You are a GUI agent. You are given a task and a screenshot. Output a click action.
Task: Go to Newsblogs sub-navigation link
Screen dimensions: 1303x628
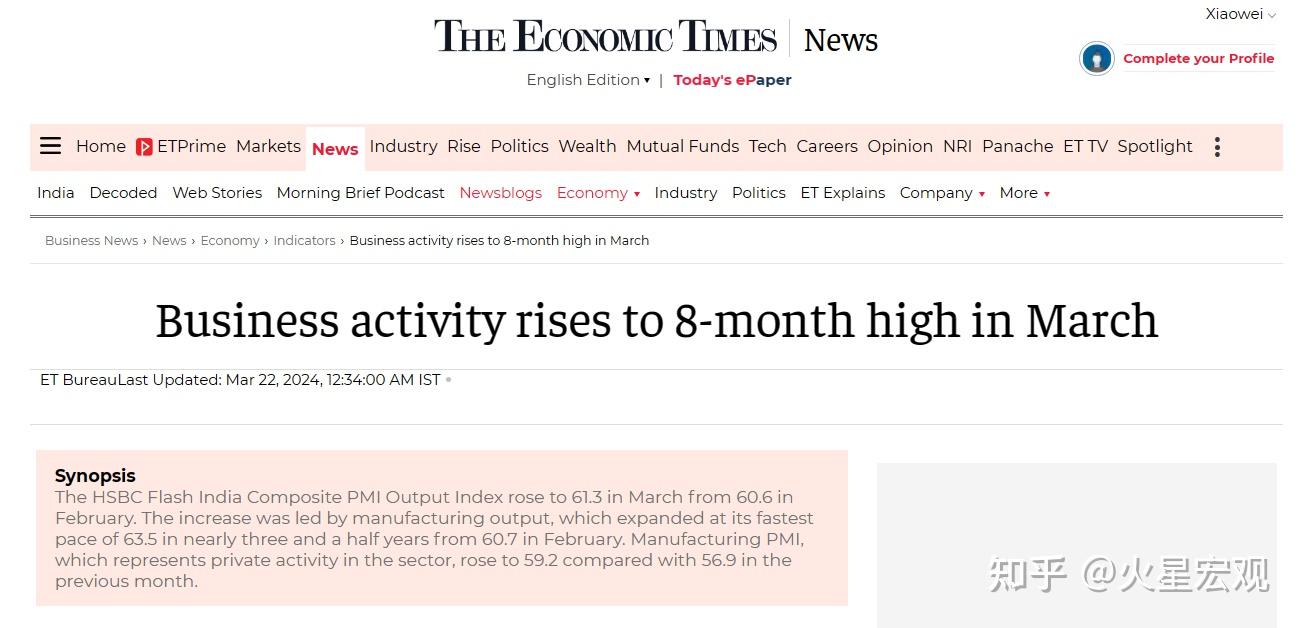(x=500, y=193)
